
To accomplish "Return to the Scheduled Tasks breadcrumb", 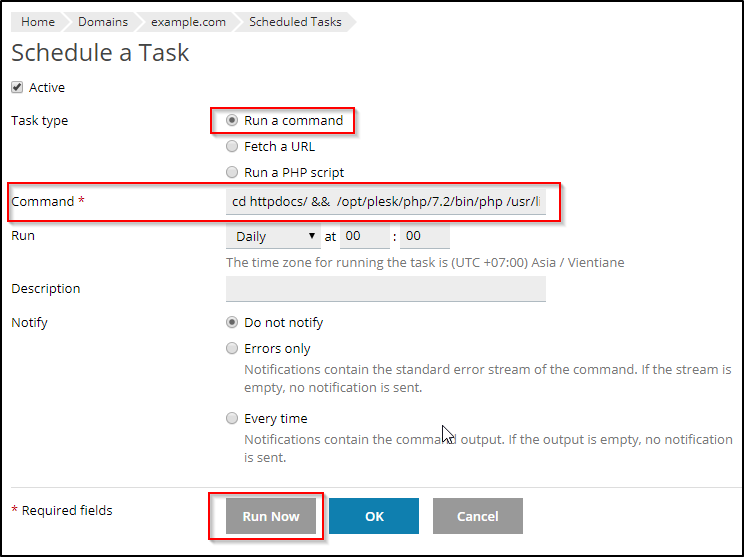I will 294,21.
